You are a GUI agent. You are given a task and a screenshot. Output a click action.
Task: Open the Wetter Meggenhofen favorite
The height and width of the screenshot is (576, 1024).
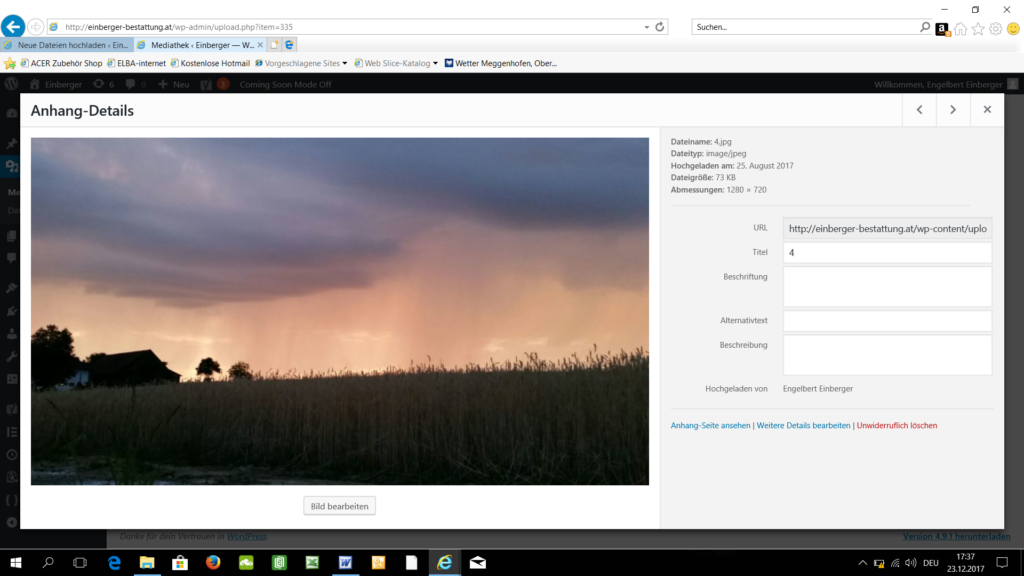coord(501,63)
